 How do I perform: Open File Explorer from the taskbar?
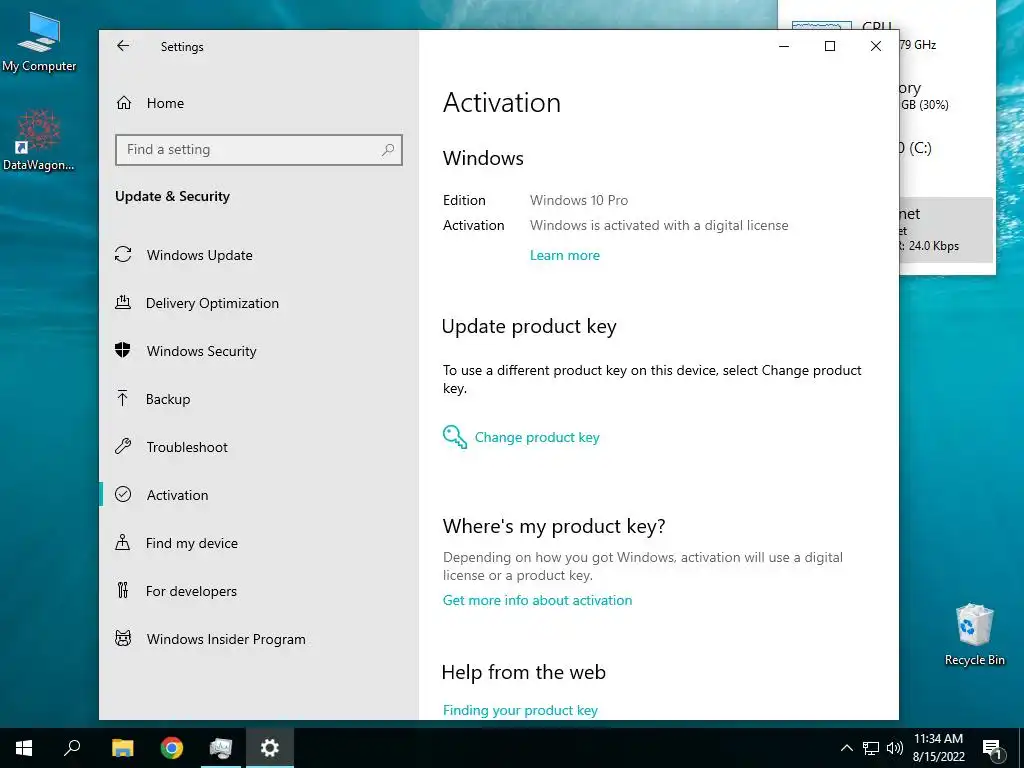coord(122,748)
